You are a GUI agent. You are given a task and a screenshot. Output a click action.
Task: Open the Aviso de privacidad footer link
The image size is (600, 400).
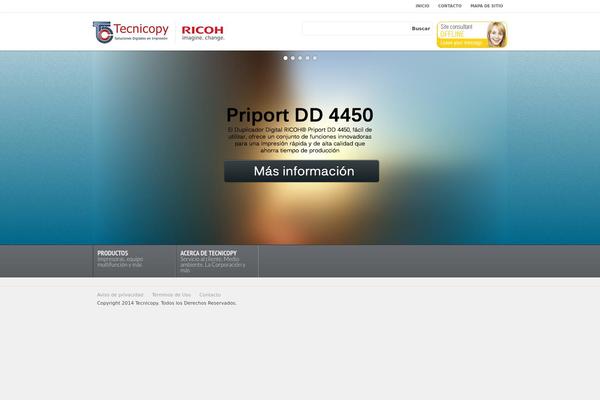pos(120,295)
